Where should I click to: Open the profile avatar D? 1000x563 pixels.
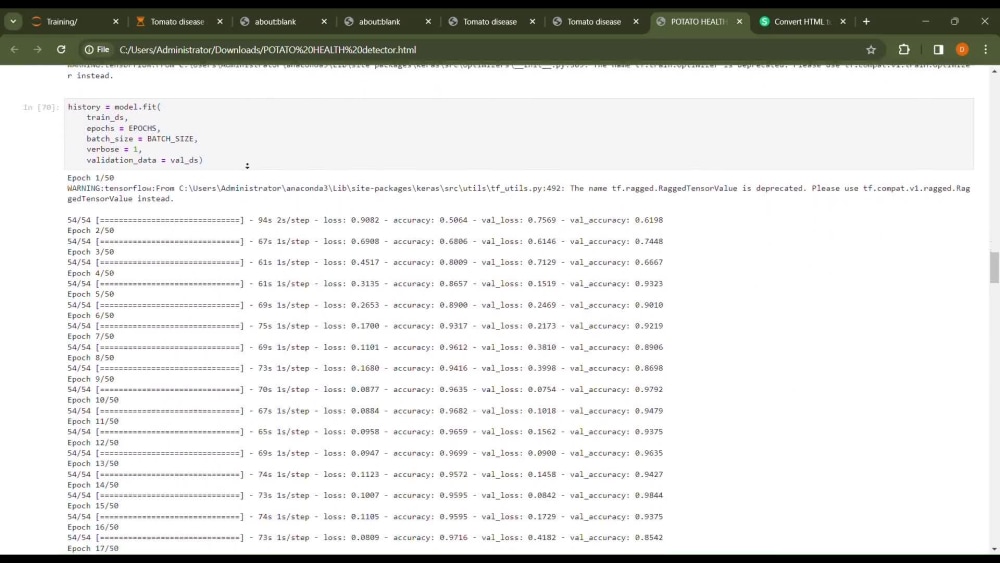click(962, 49)
